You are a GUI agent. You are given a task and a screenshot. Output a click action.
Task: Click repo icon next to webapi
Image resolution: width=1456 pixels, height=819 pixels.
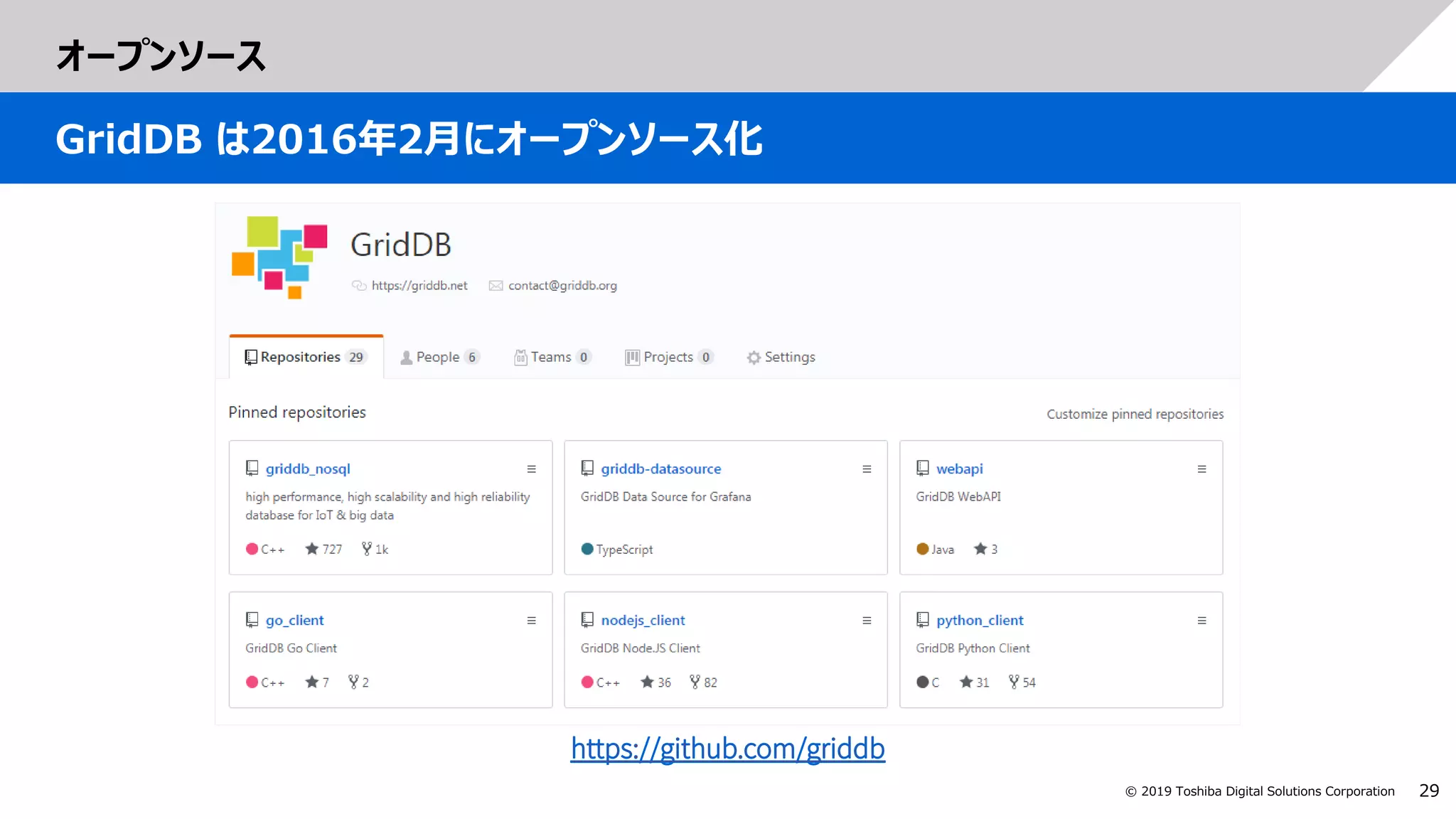click(923, 468)
